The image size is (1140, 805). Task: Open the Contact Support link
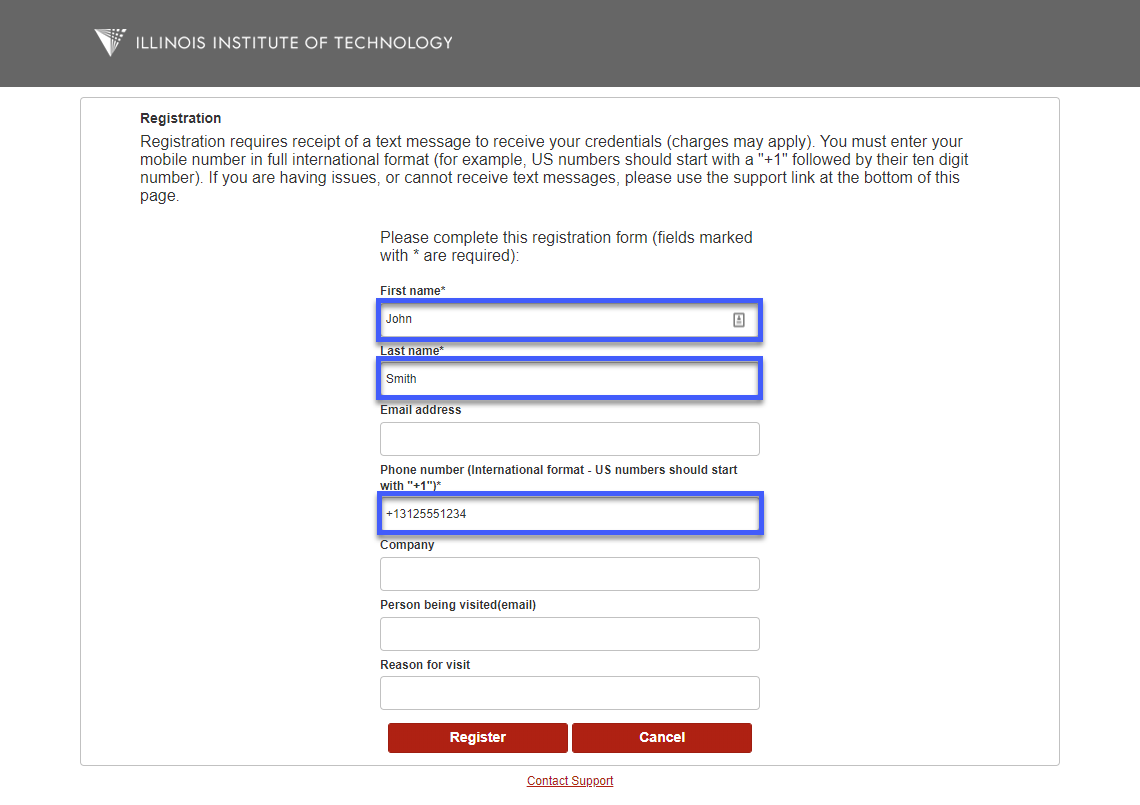click(x=570, y=781)
